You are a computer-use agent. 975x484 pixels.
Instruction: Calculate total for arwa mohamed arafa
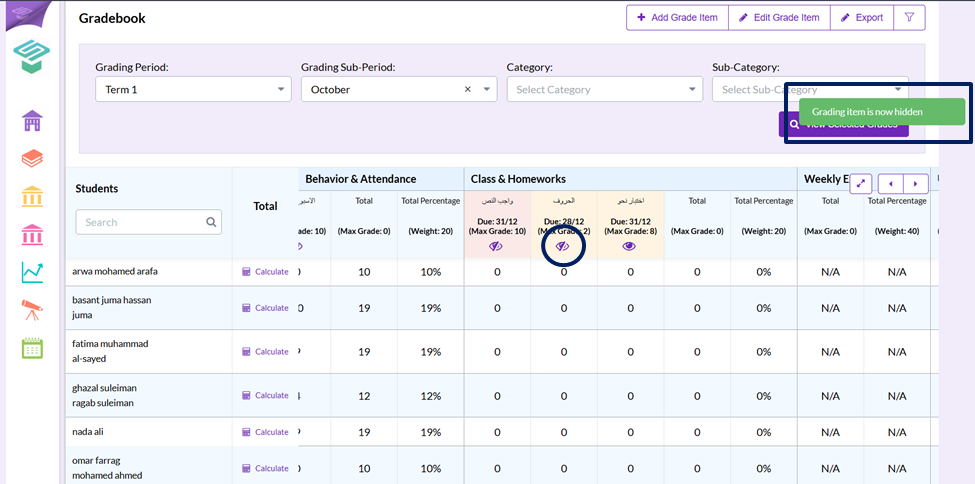266,272
